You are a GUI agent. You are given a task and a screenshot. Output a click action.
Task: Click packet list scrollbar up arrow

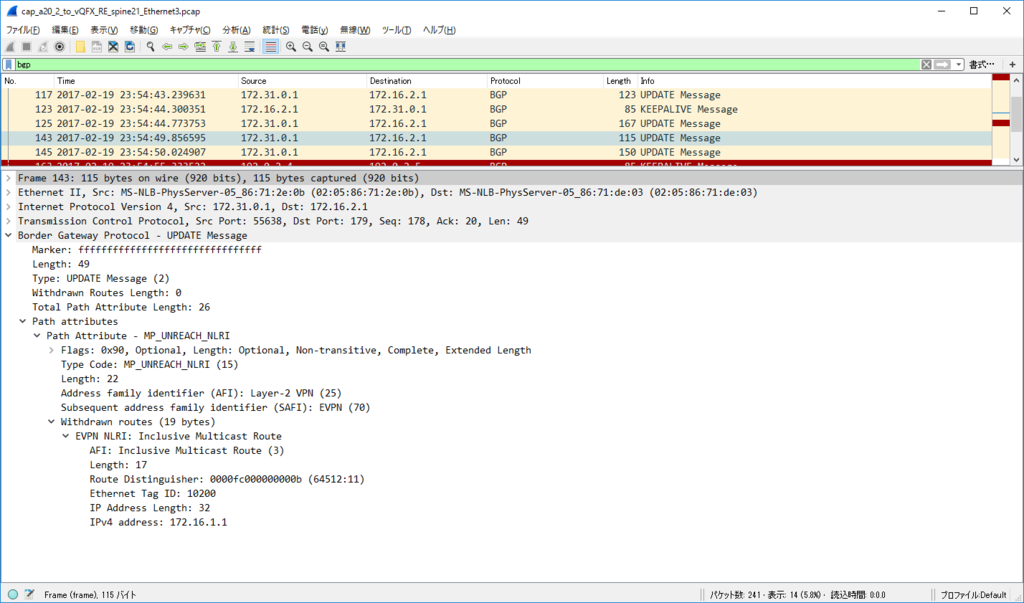click(1016, 81)
